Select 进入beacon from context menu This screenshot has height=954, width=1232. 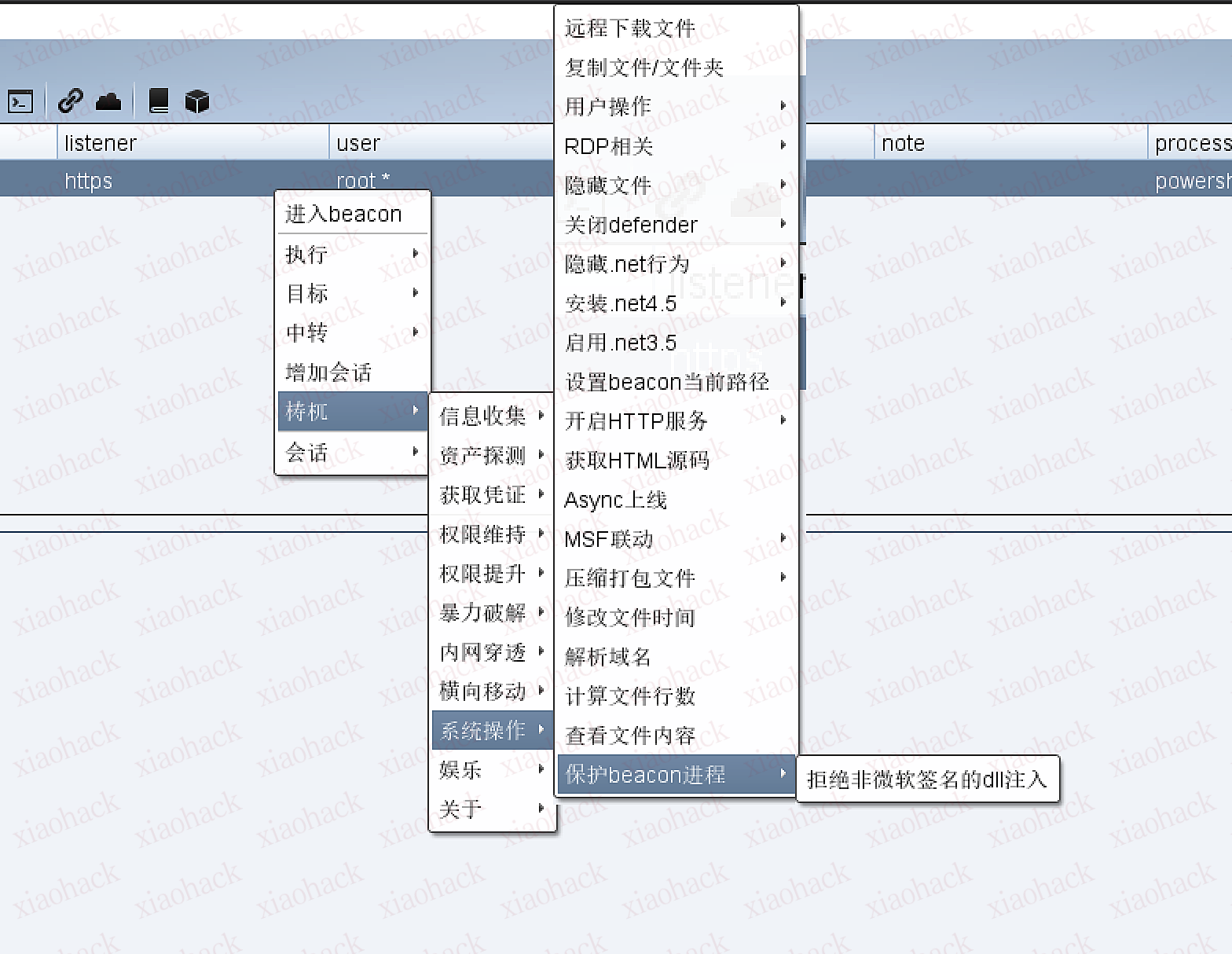(344, 214)
